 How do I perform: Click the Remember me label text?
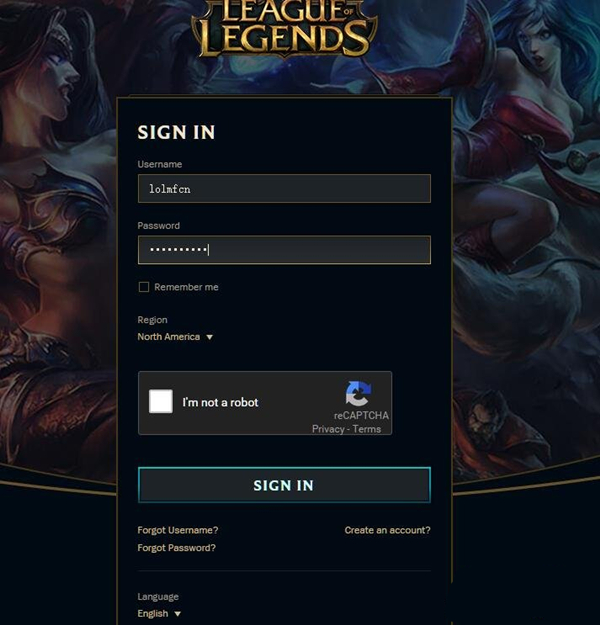186,287
